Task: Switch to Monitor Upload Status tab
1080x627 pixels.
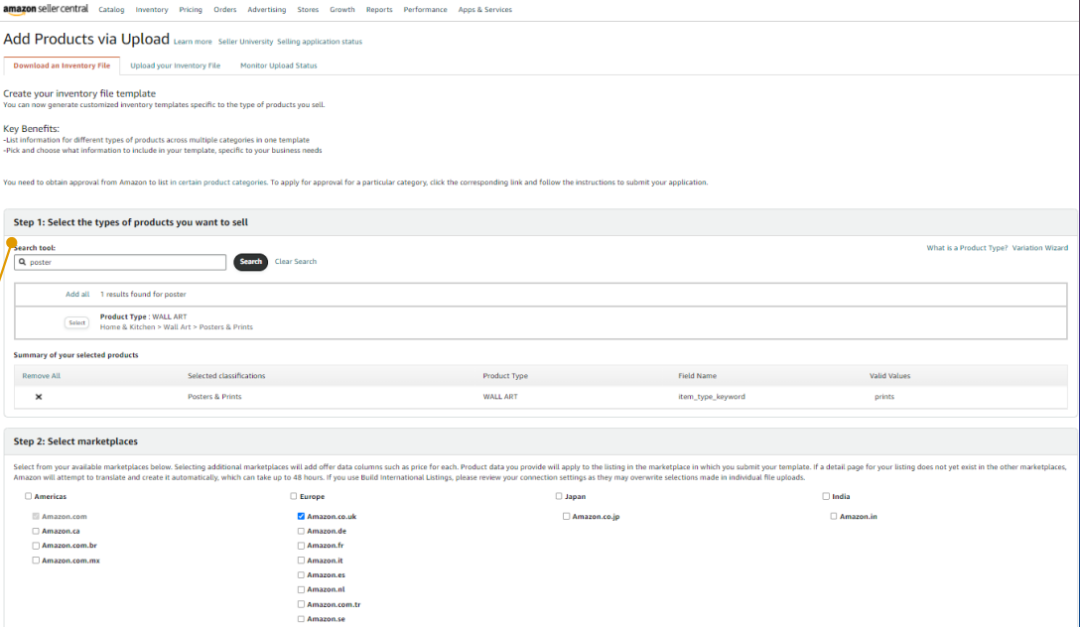Action: click(x=278, y=66)
